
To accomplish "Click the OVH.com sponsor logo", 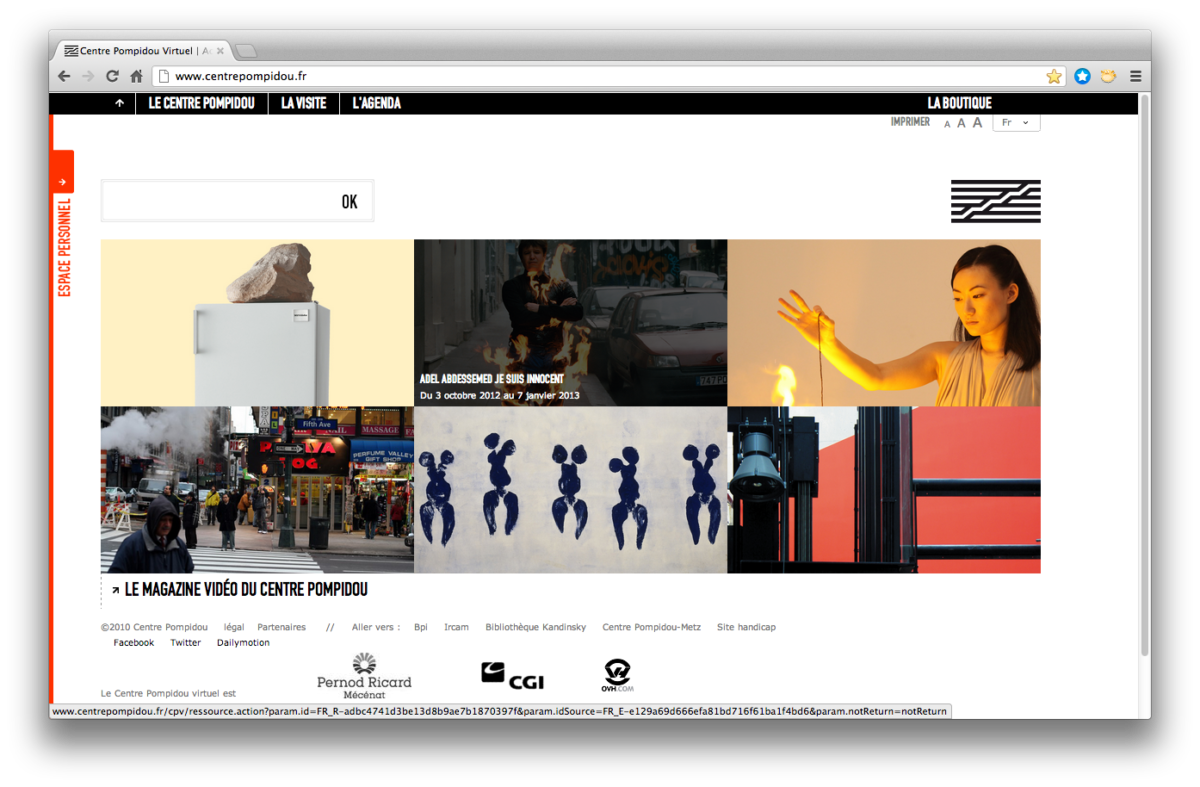I will 618,675.
